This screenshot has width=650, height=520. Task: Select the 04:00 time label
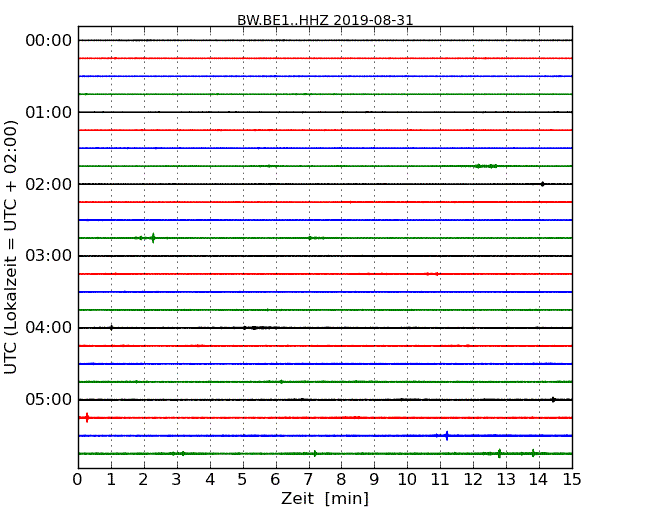pyautogui.click(x=49, y=328)
